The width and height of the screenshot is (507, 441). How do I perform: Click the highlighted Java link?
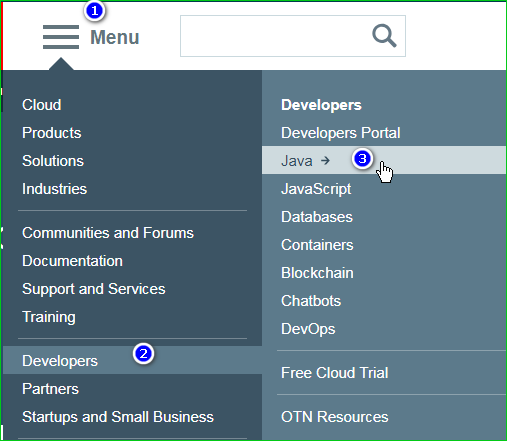tap(384, 160)
